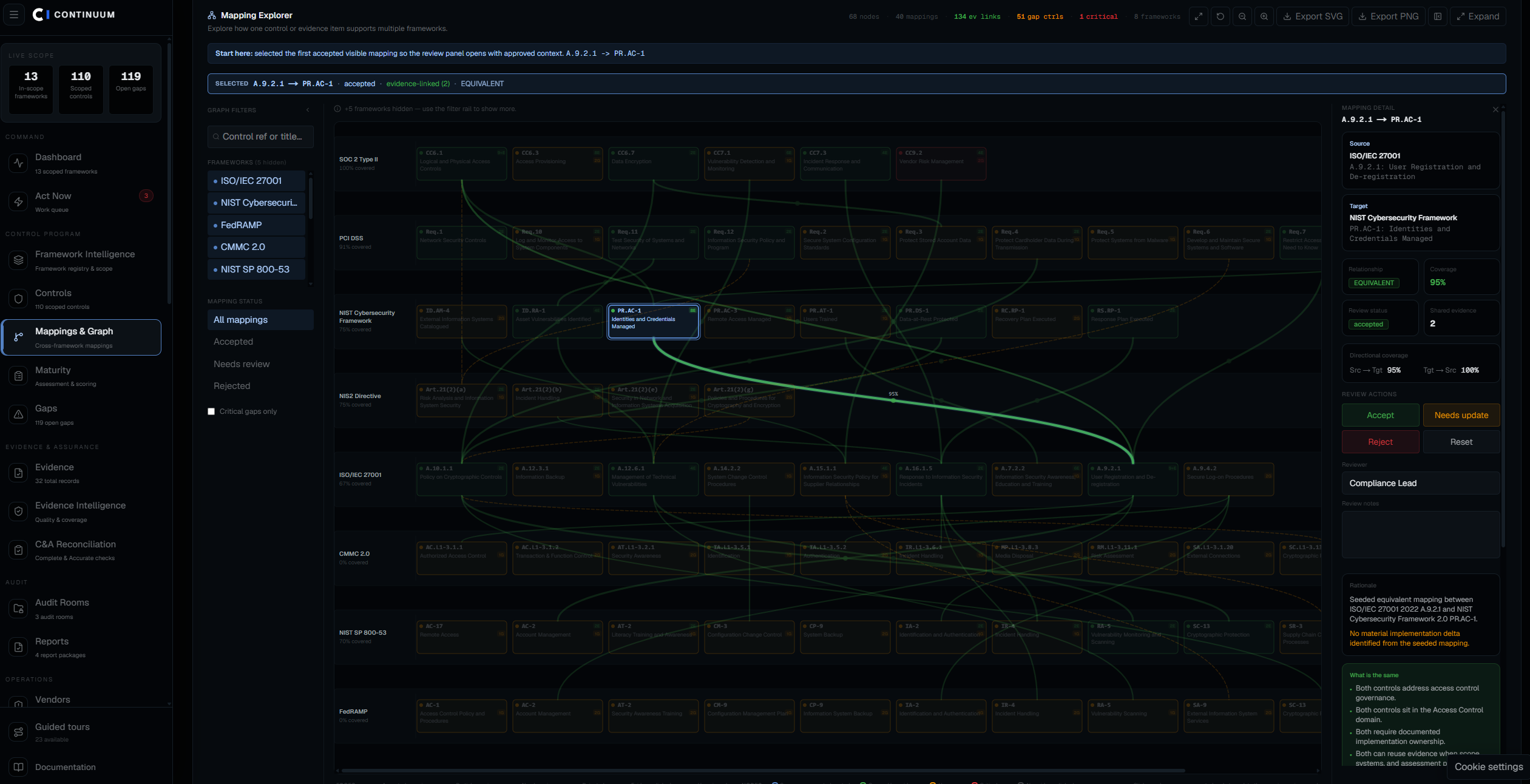This screenshot has height=784, width=1530.
Task: Click the 119 Open gaps scope card
Action: point(131,90)
